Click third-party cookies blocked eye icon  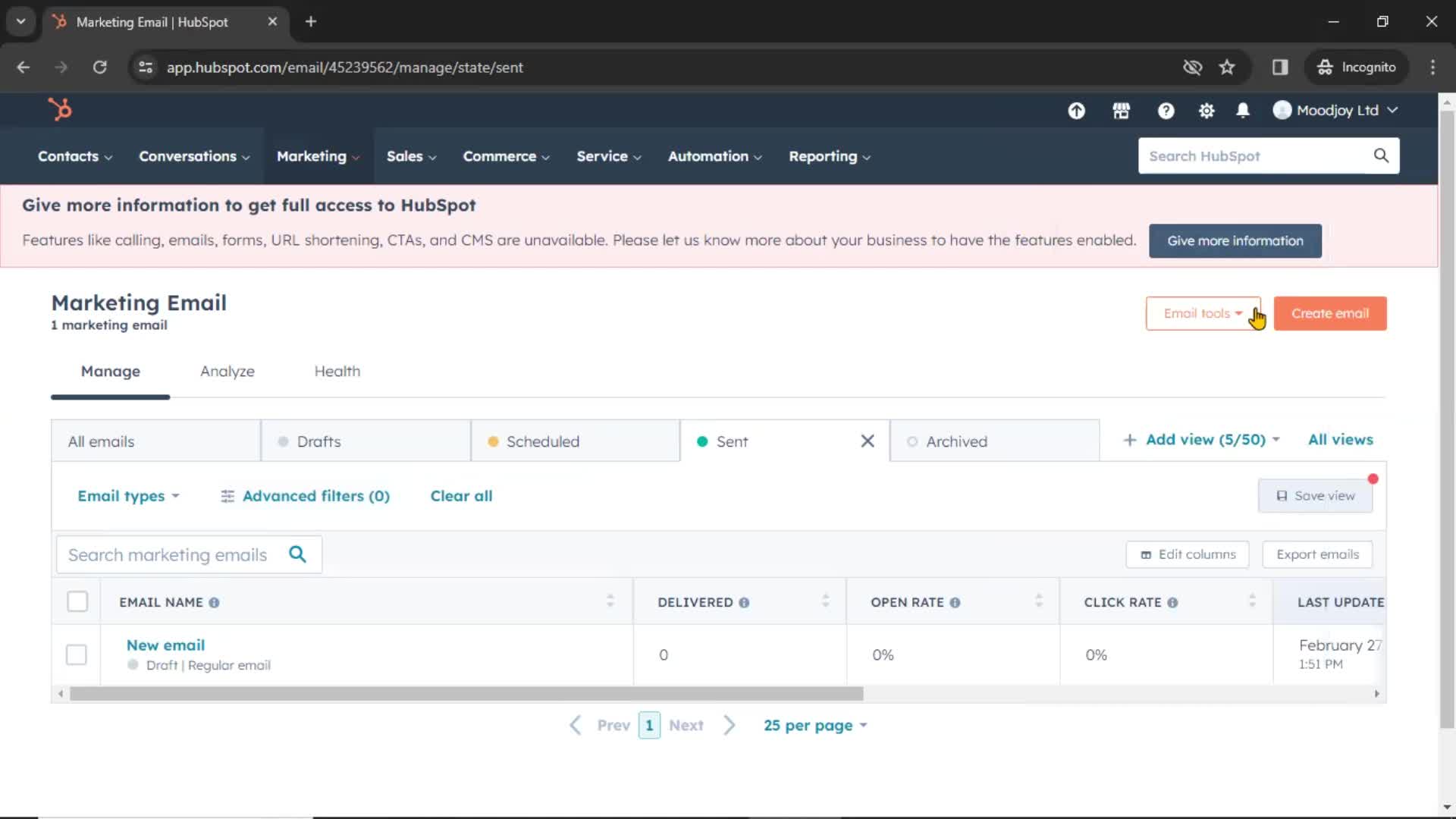click(x=1192, y=67)
